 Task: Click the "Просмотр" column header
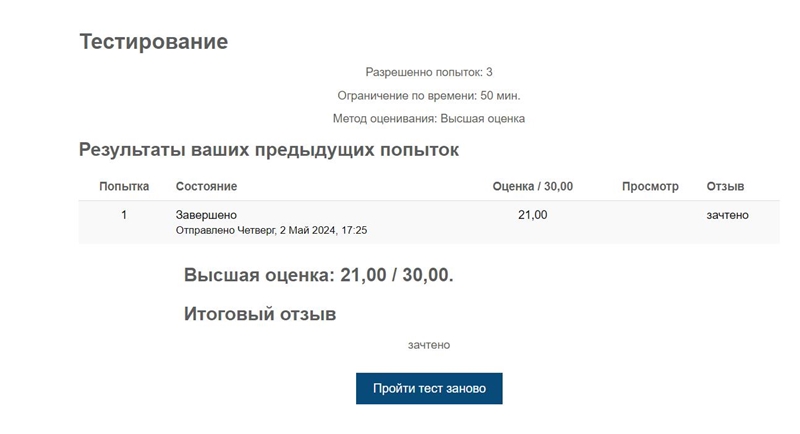[650, 186]
